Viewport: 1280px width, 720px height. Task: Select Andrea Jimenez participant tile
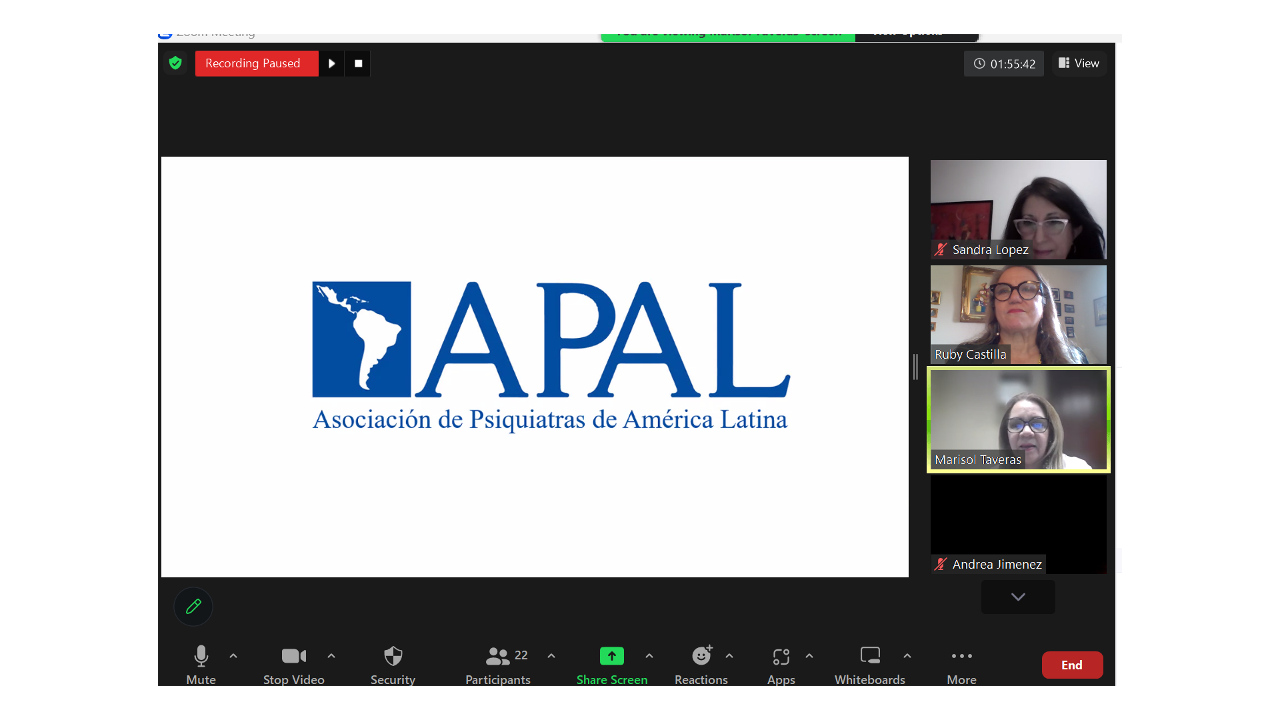[x=1018, y=524]
